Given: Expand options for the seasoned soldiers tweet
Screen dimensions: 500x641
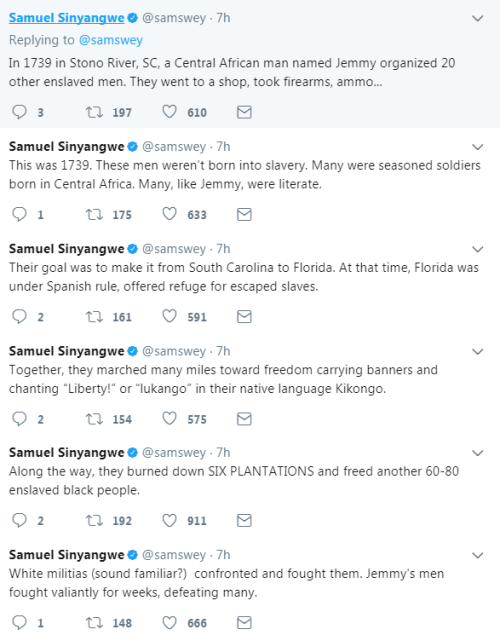Looking at the screenshot, I should tap(478, 147).
